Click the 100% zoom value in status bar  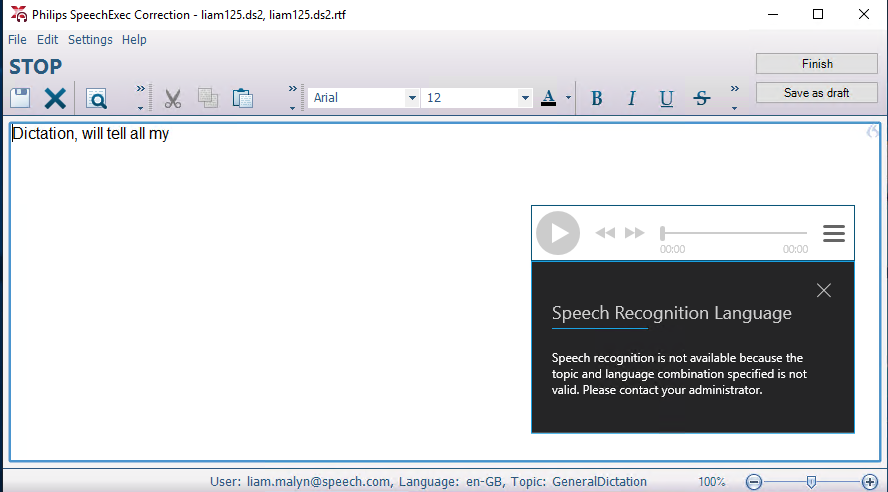pyautogui.click(x=711, y=482)
